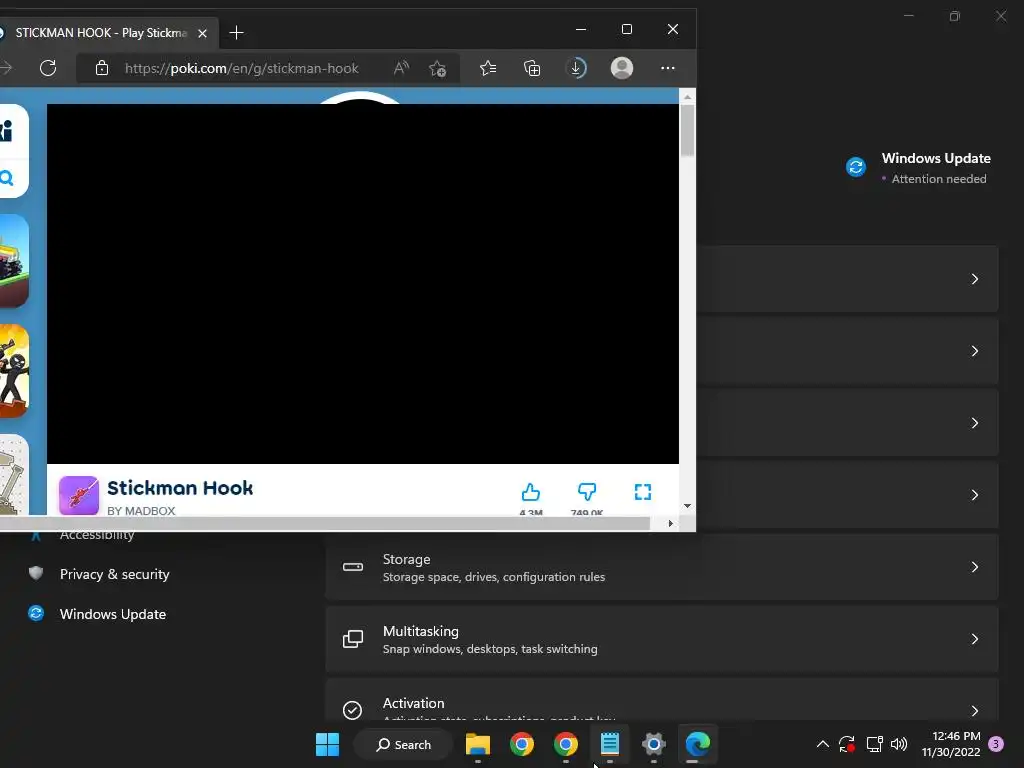Click the horizontal scroll right arrow
The image size is (1024, 768).
(x=670, y=524)
